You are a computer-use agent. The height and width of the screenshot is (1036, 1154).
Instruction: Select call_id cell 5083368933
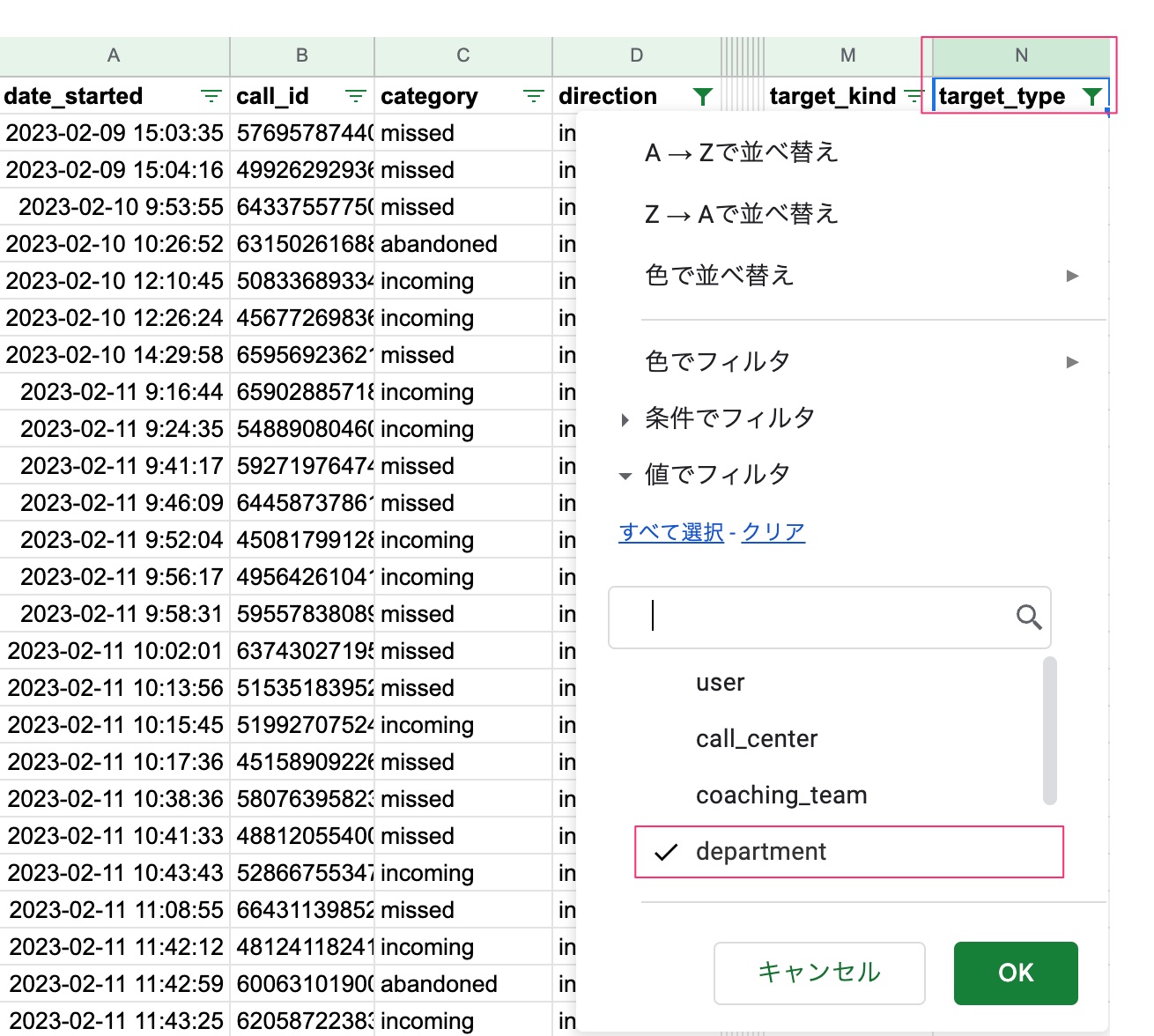click(x=302, y=281)
